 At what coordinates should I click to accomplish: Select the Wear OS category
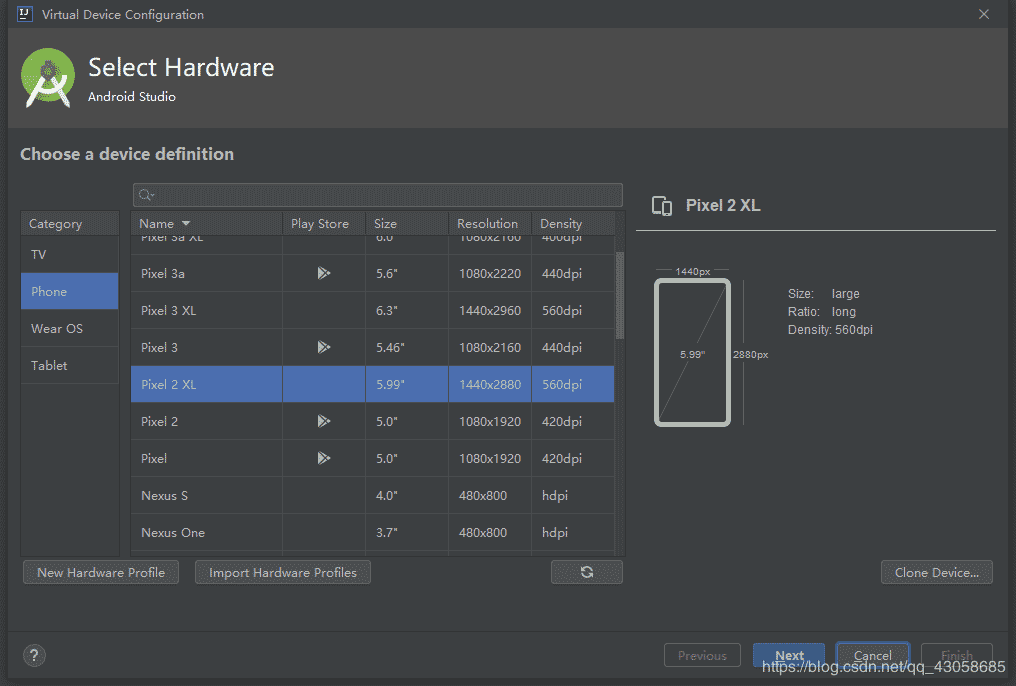(x=57, y=328)
